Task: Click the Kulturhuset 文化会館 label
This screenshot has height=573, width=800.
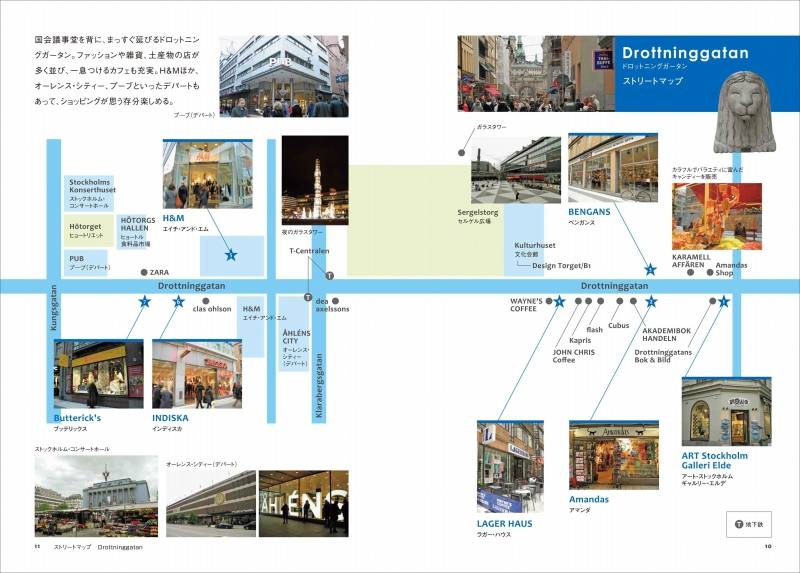Action: 535,249
